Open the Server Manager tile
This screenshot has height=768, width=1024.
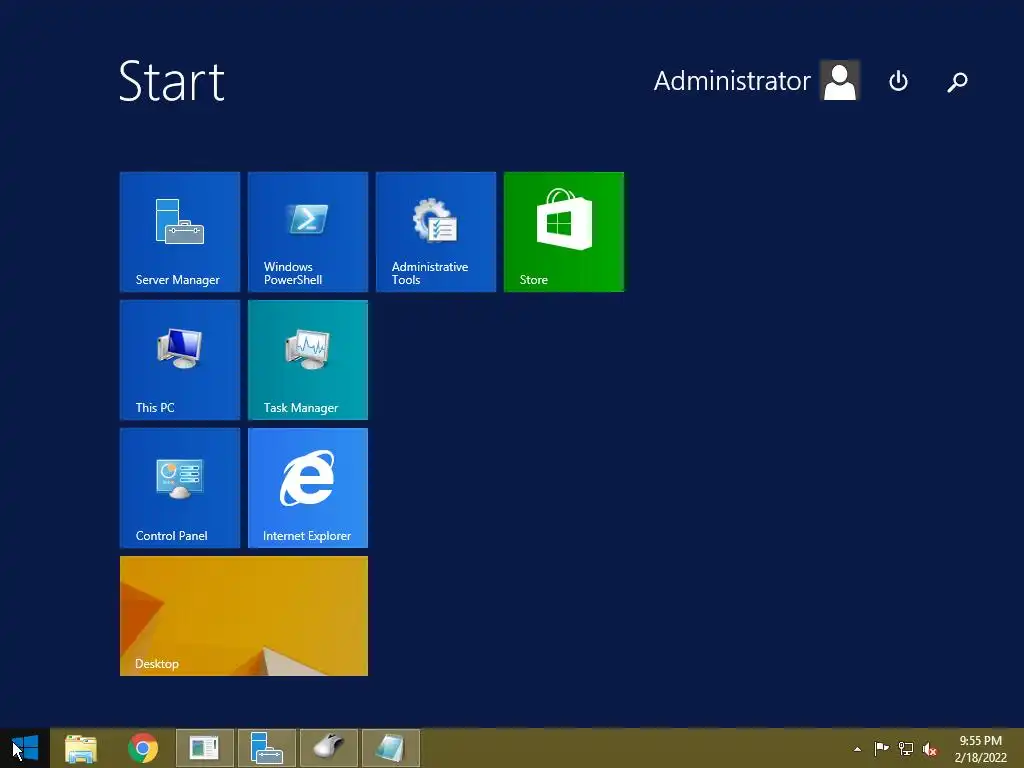click(x=180, y=232)
